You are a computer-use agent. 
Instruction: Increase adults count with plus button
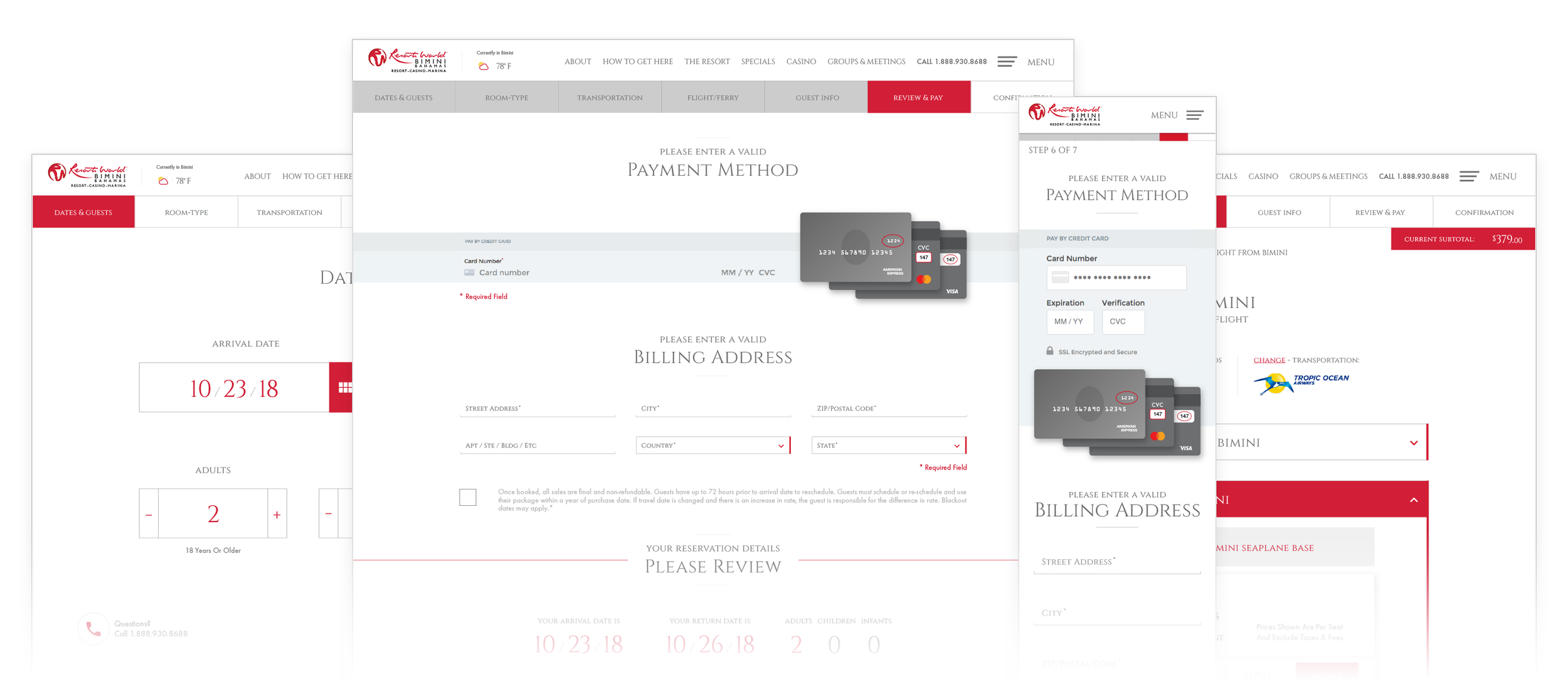(277, 515)
